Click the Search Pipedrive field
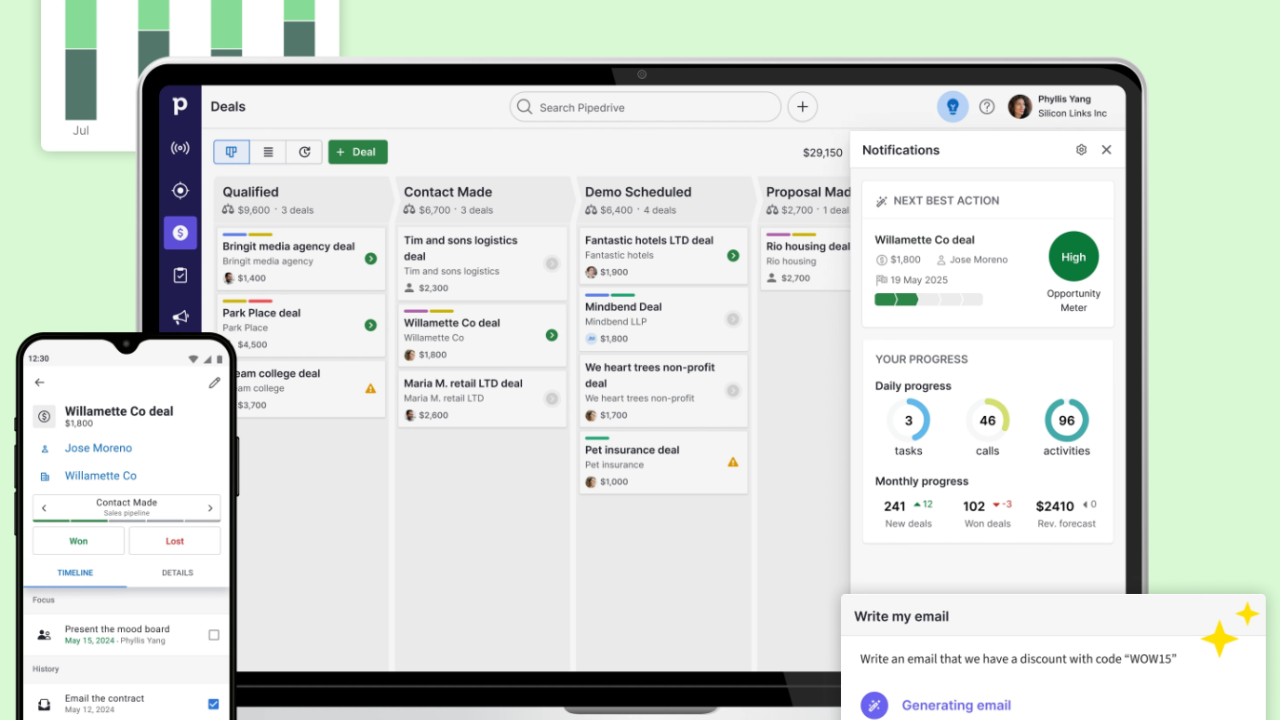 (645, 107)
